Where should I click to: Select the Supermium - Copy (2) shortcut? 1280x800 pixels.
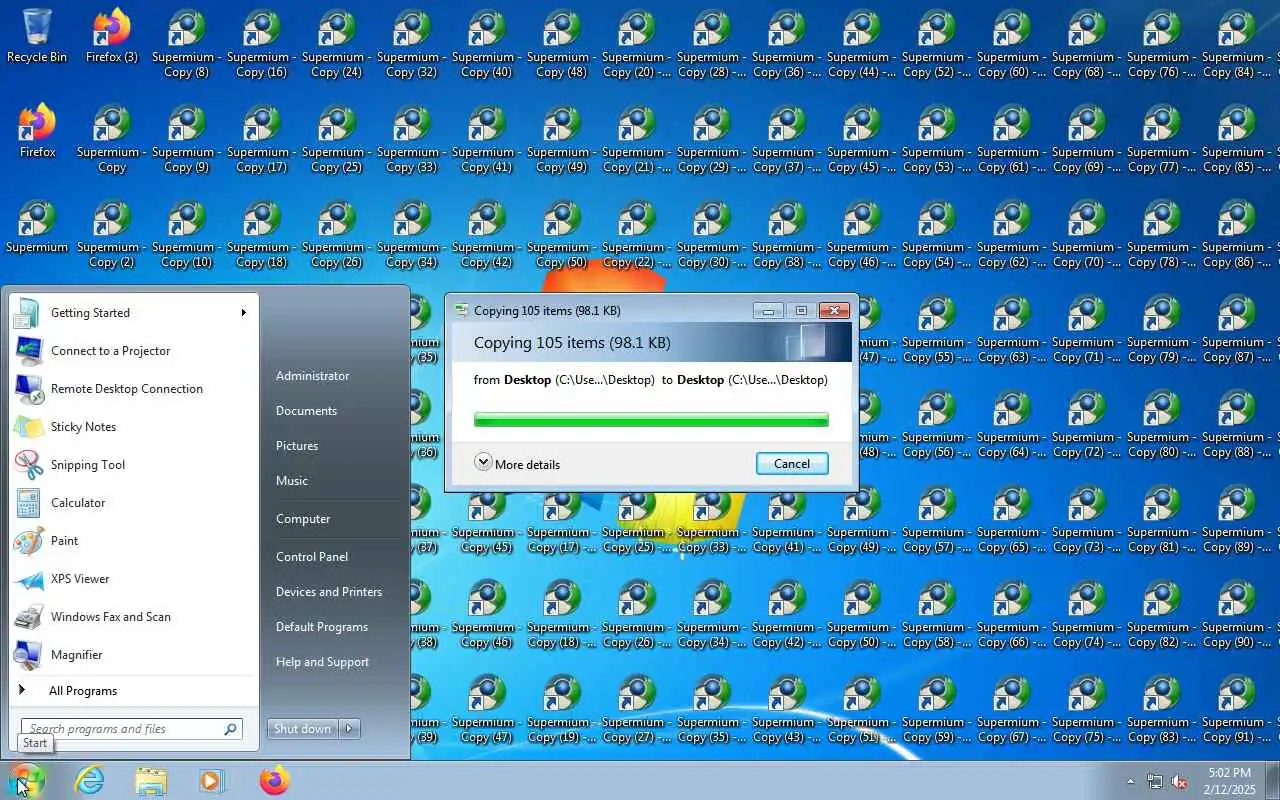coord(111,234)
